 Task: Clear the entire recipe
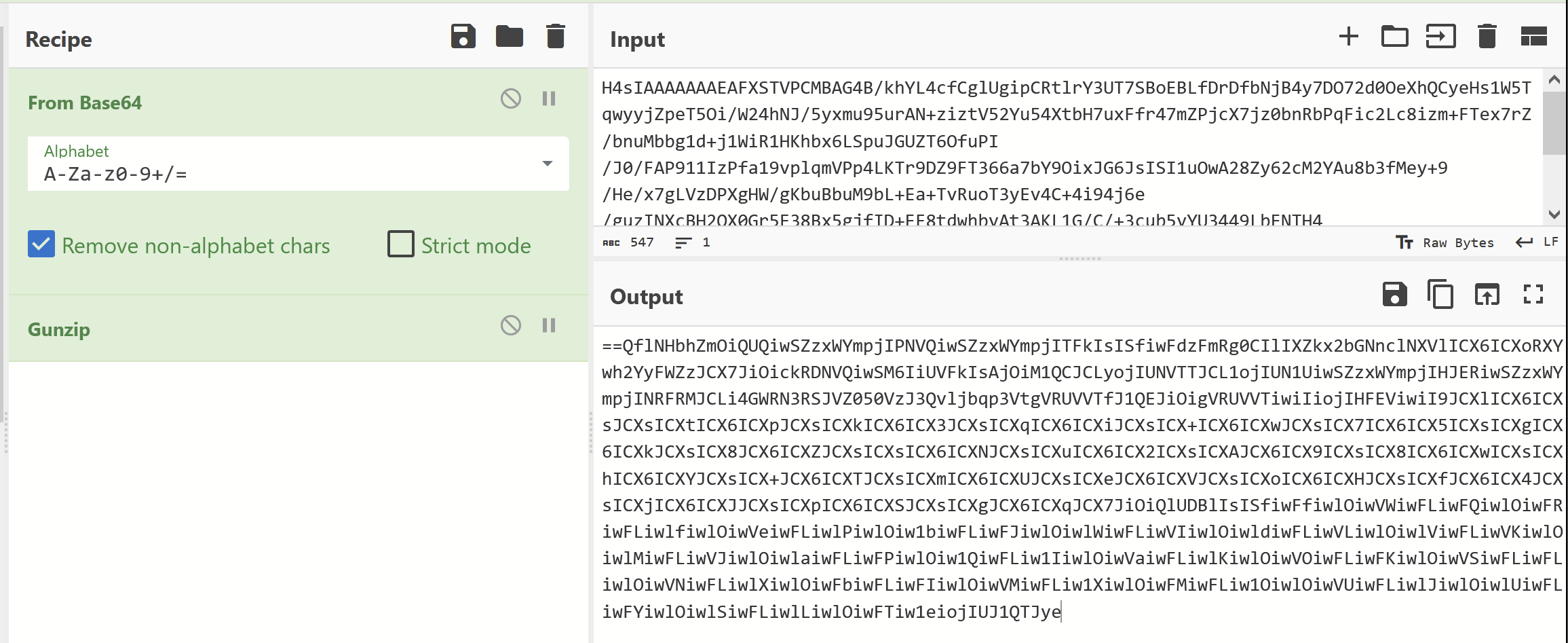point(555,37)
